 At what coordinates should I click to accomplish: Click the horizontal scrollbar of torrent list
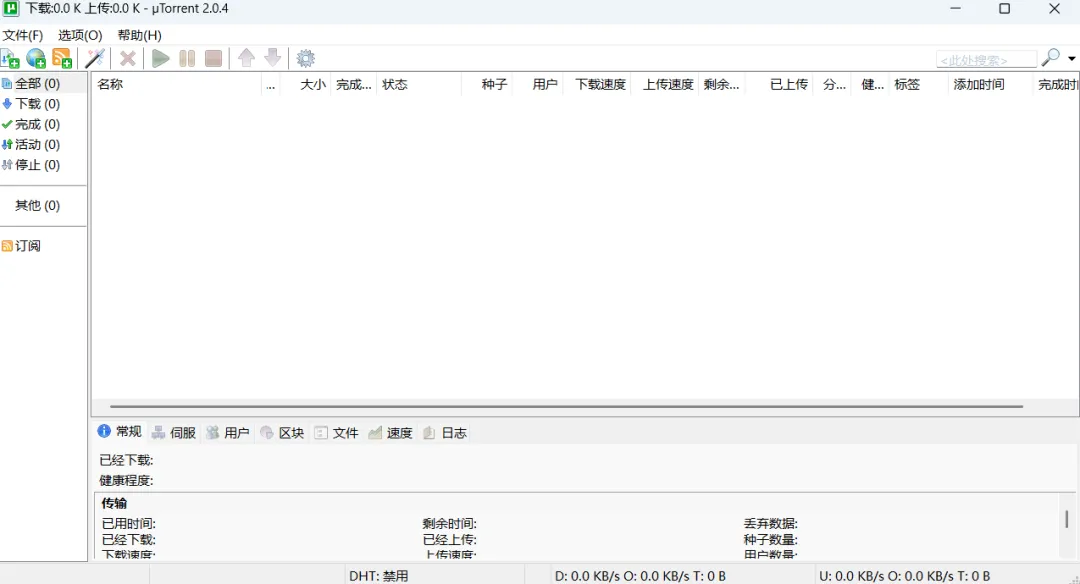566,406
